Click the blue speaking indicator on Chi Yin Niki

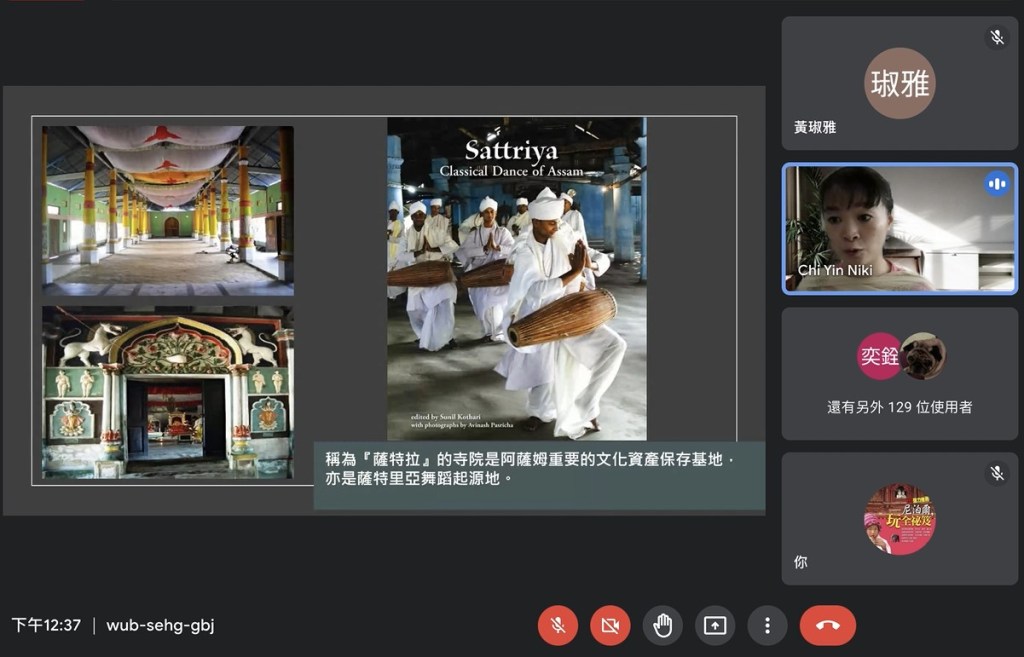point(996,184)
